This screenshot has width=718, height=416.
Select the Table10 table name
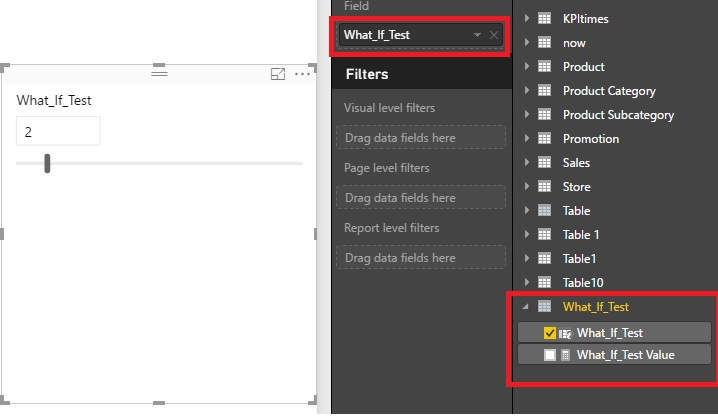pyautogui.click(x=583, y=283)
